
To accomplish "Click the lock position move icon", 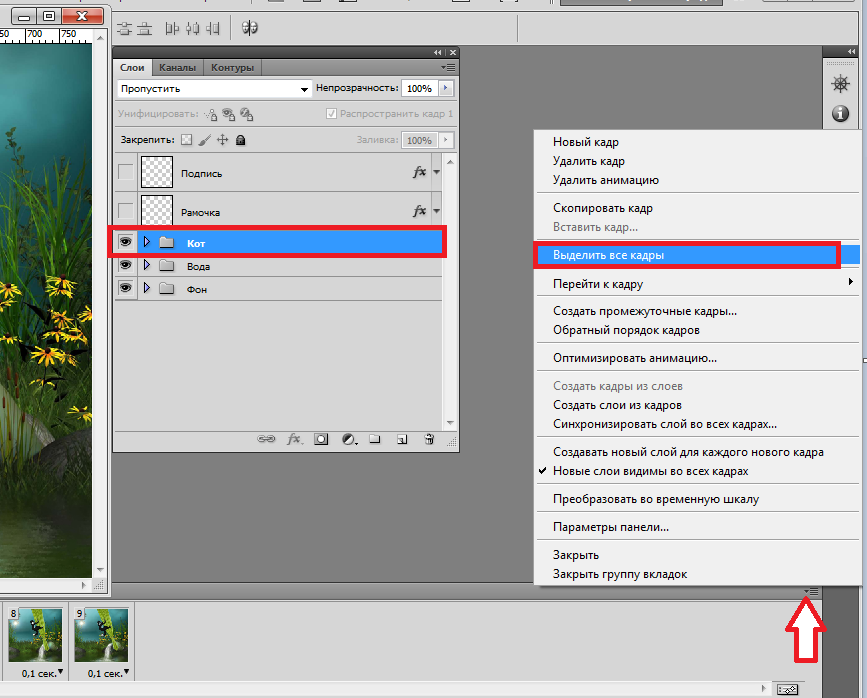I will [222, 141].
